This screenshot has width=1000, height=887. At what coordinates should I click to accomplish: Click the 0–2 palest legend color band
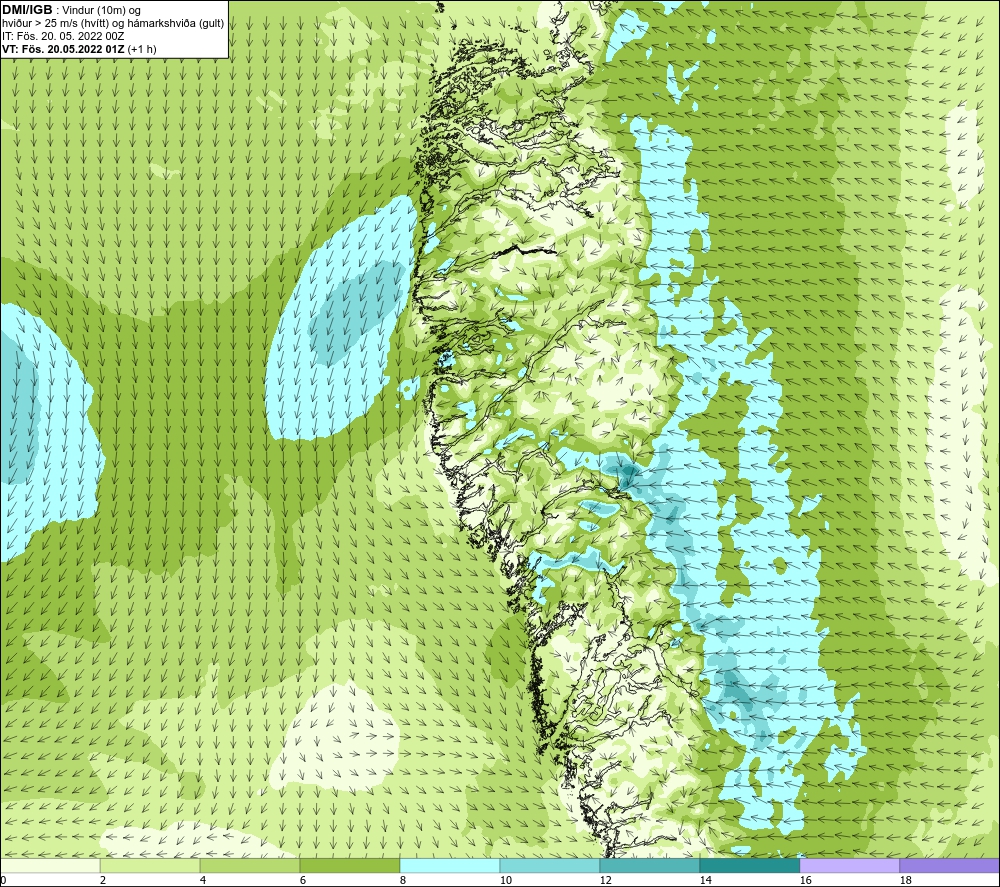50,865
